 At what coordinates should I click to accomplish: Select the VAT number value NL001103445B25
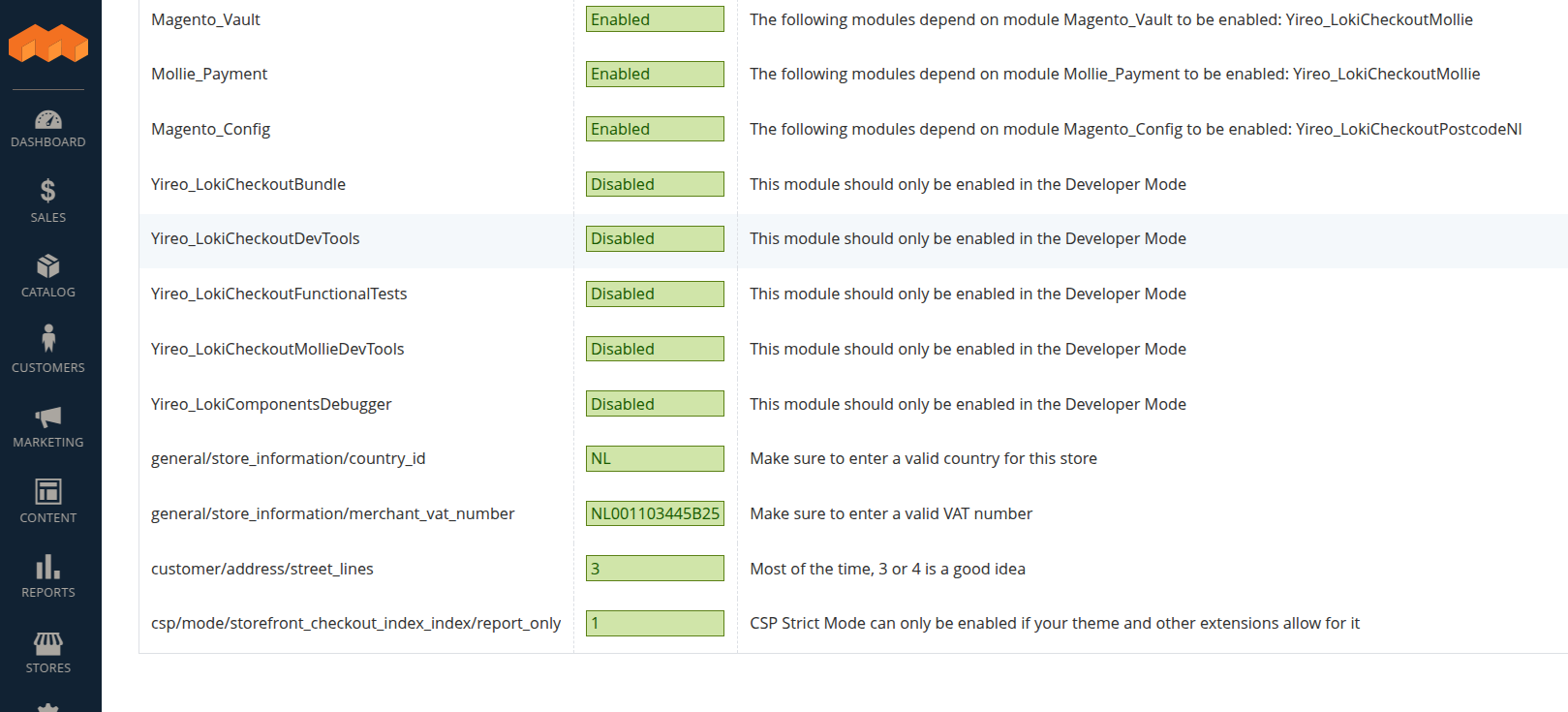coord(655,513)
